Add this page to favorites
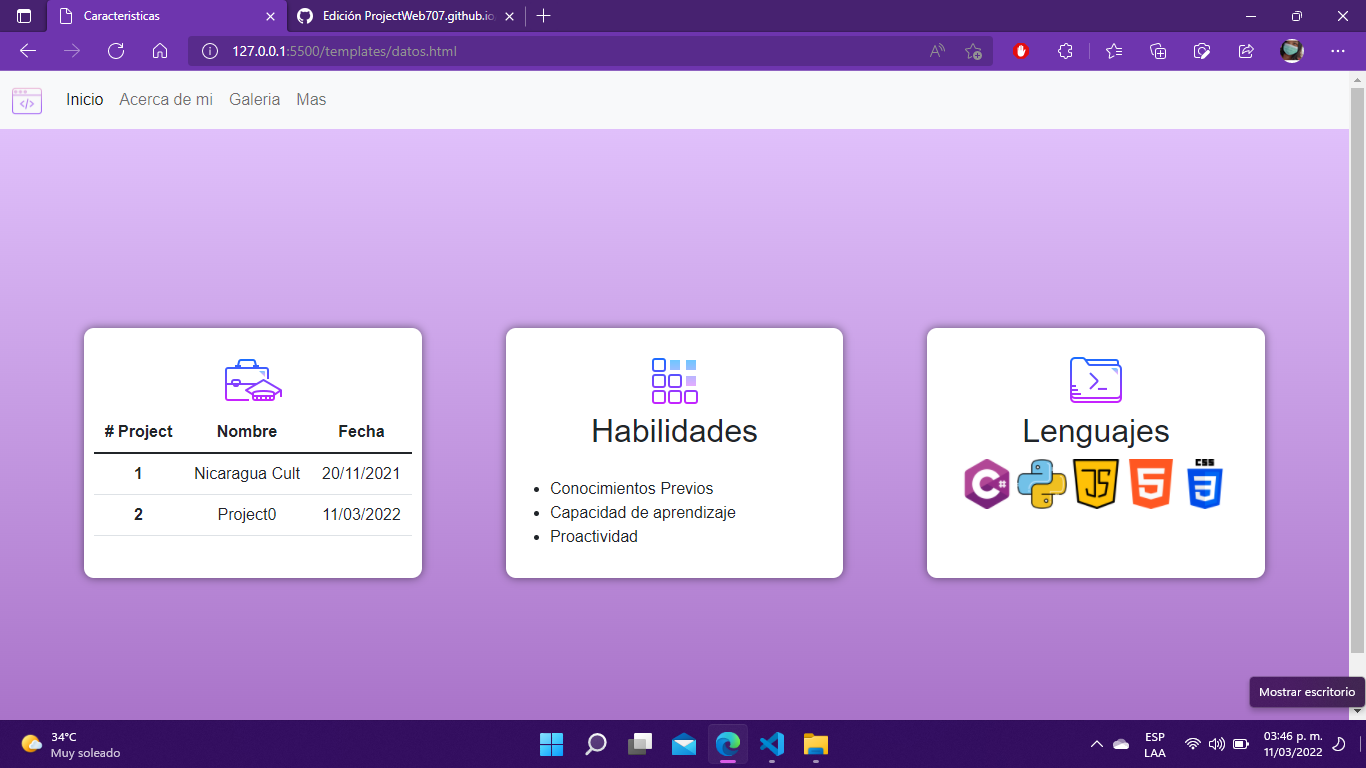Image resolution: width=1366 pixels, height=768 pixels. [x=973, y=51]
